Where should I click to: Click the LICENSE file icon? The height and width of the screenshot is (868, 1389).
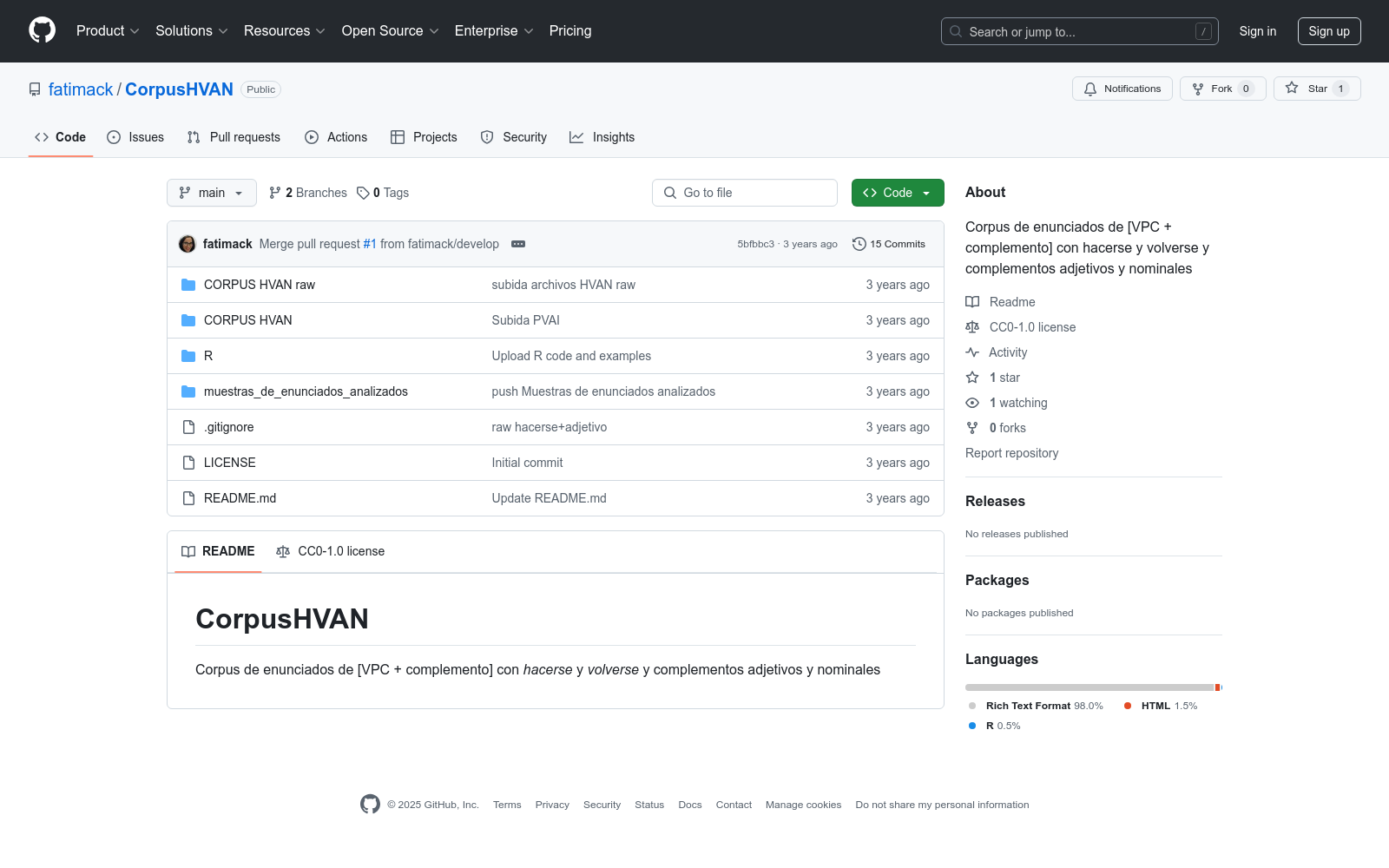coord(188,463)
